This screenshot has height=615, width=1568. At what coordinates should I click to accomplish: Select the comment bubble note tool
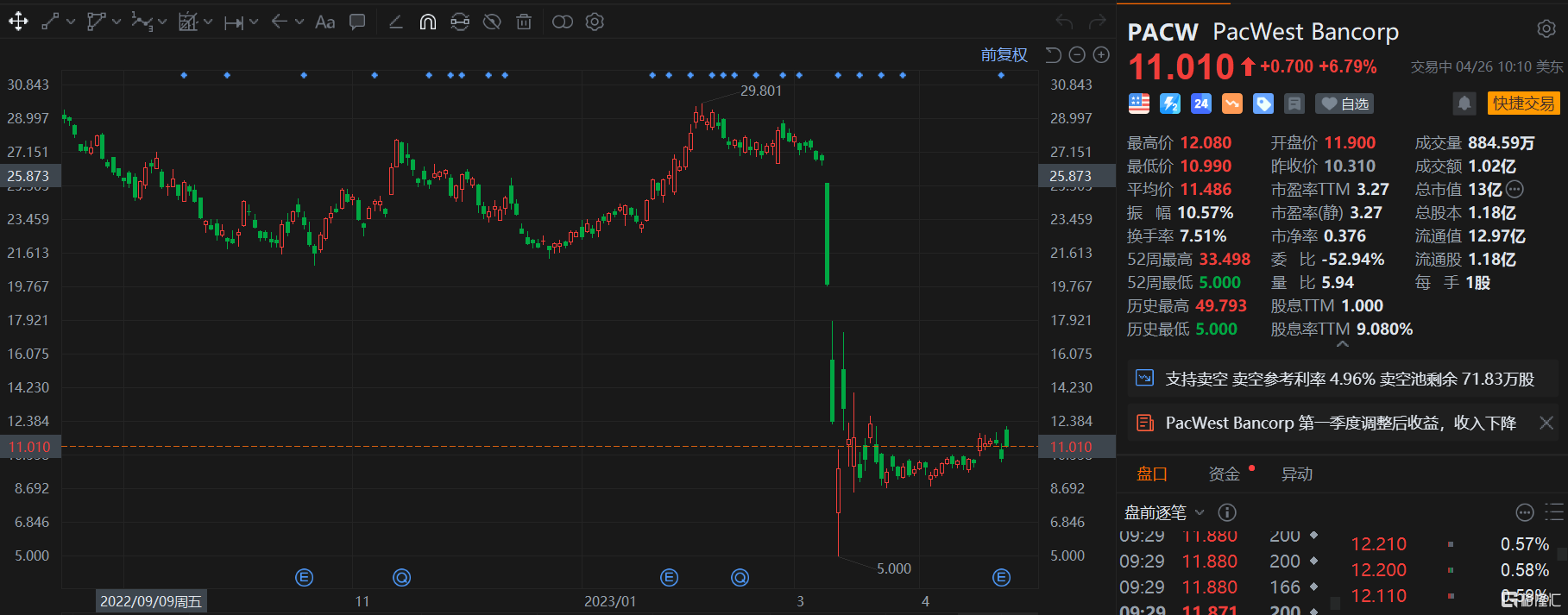pos(357,22)
